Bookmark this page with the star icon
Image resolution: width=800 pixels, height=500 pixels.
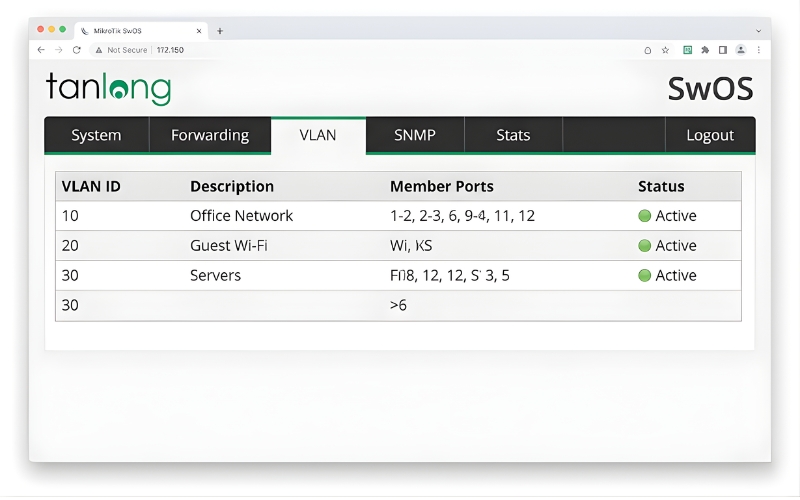[x=665, y=50]
